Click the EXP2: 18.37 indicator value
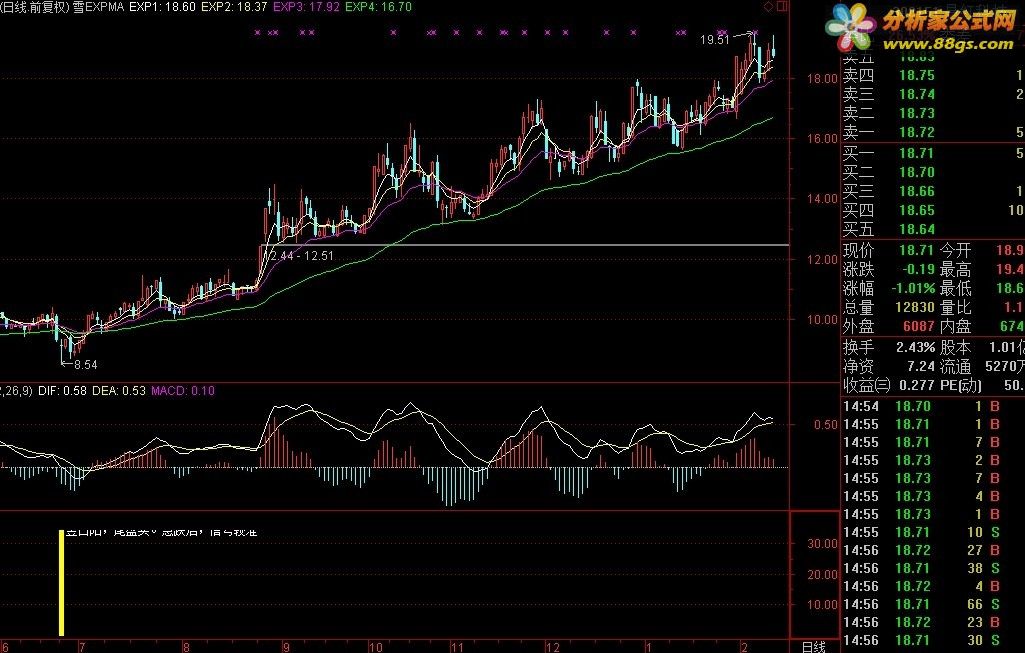Image resolution: width=1025 pixels, height=653 pixels. 234,7
